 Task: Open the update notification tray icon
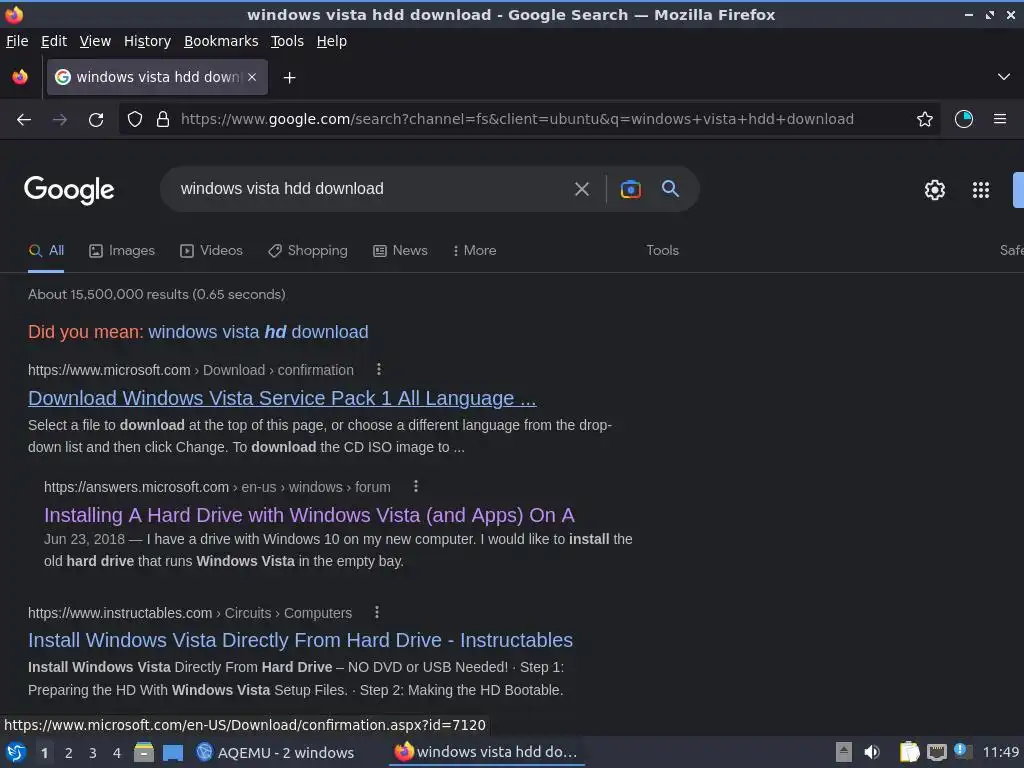click(962, 751)
